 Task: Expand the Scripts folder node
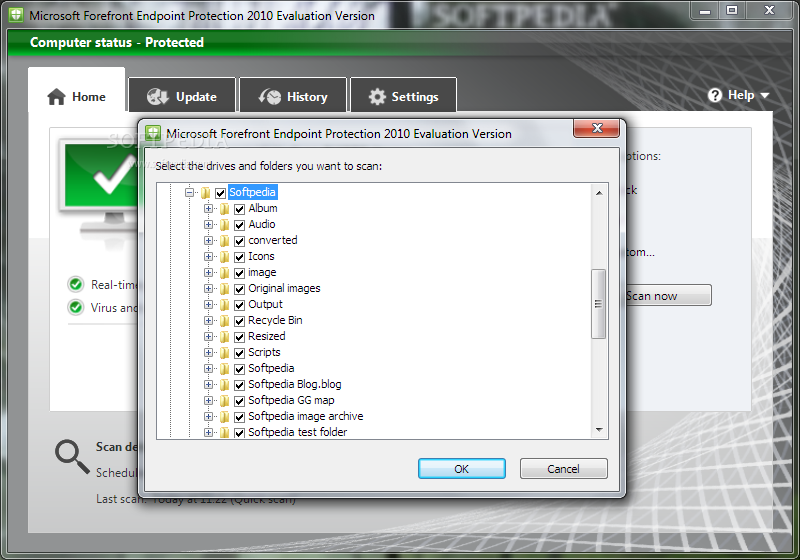pos(208,352)
